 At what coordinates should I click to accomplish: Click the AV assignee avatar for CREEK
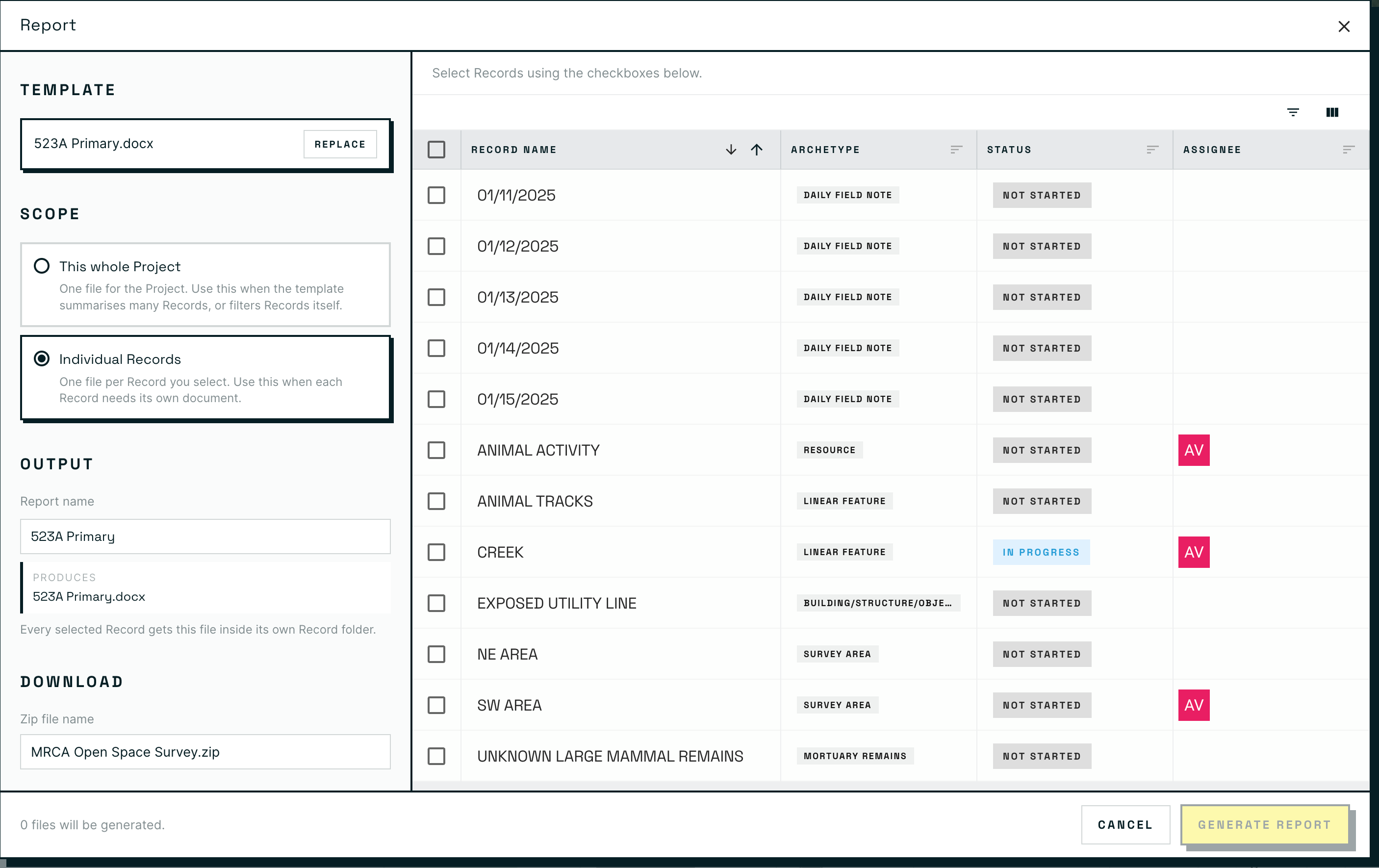(x=1194, y=552)
